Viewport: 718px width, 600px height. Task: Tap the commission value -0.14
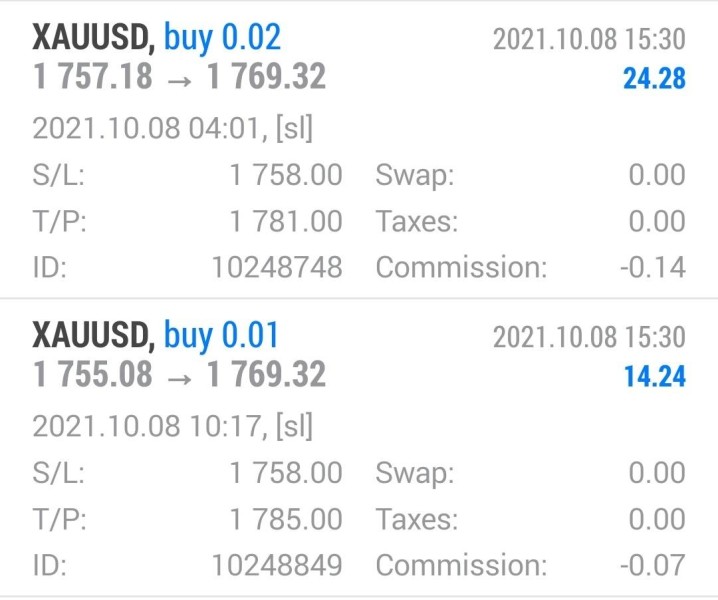[x=653, y=267]
